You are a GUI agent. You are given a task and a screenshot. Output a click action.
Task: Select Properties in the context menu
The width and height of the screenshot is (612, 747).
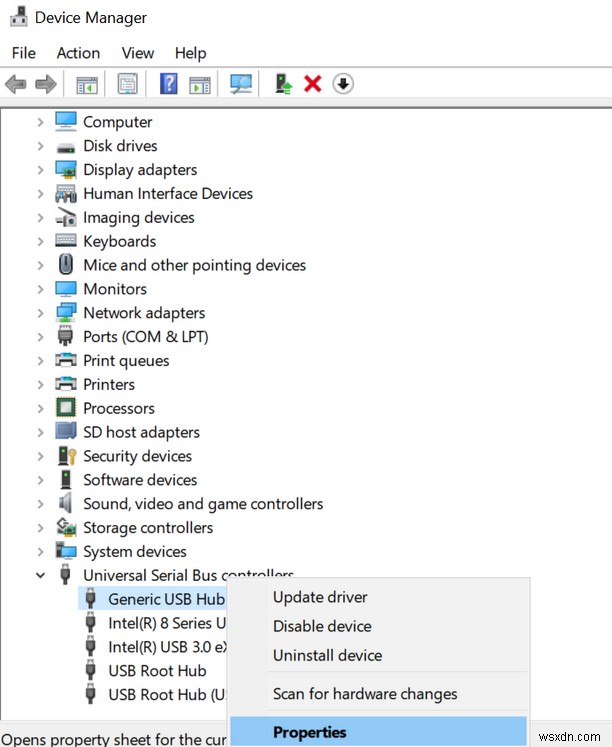378,731
